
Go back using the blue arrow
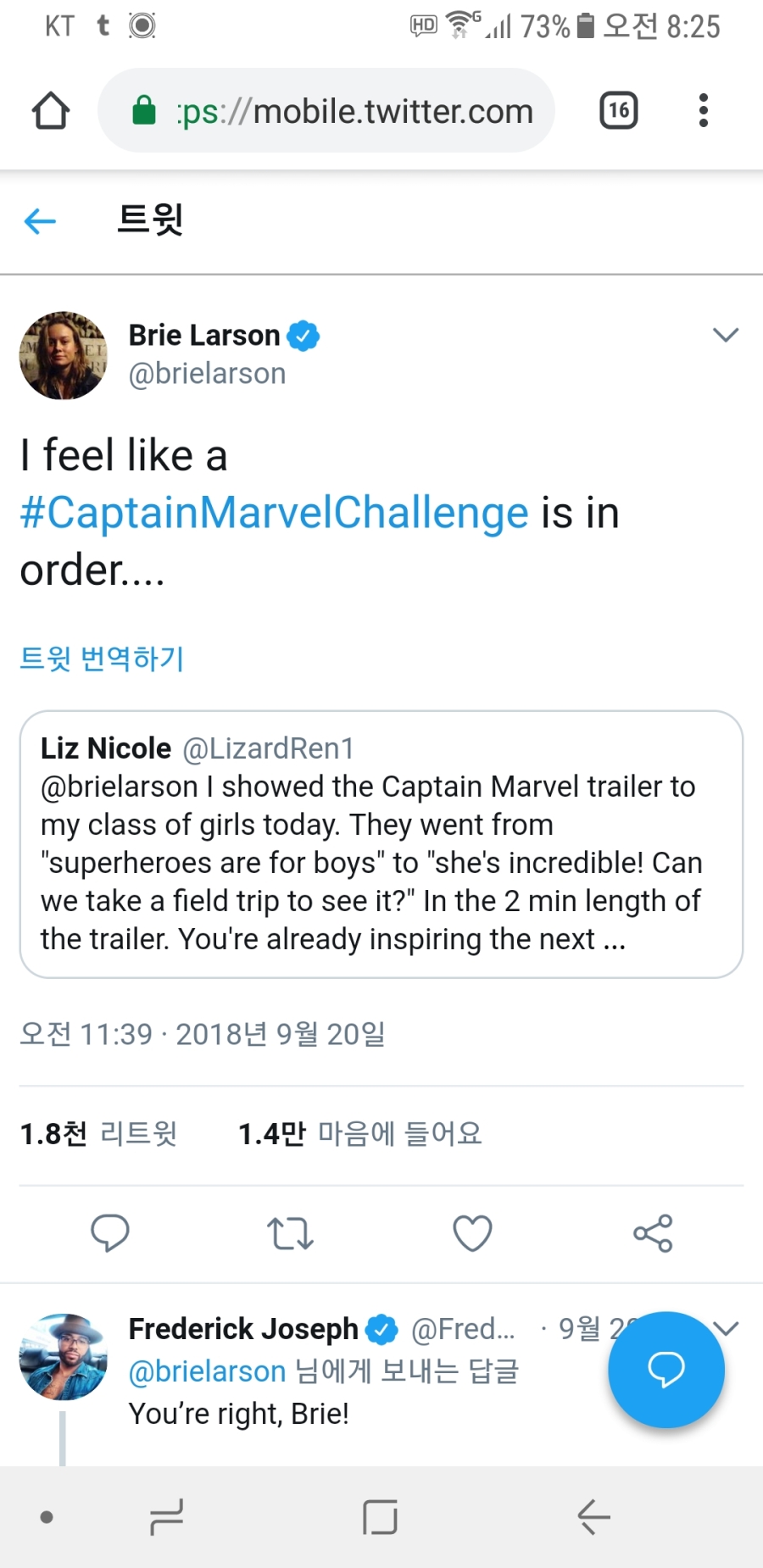pos(40,222)
